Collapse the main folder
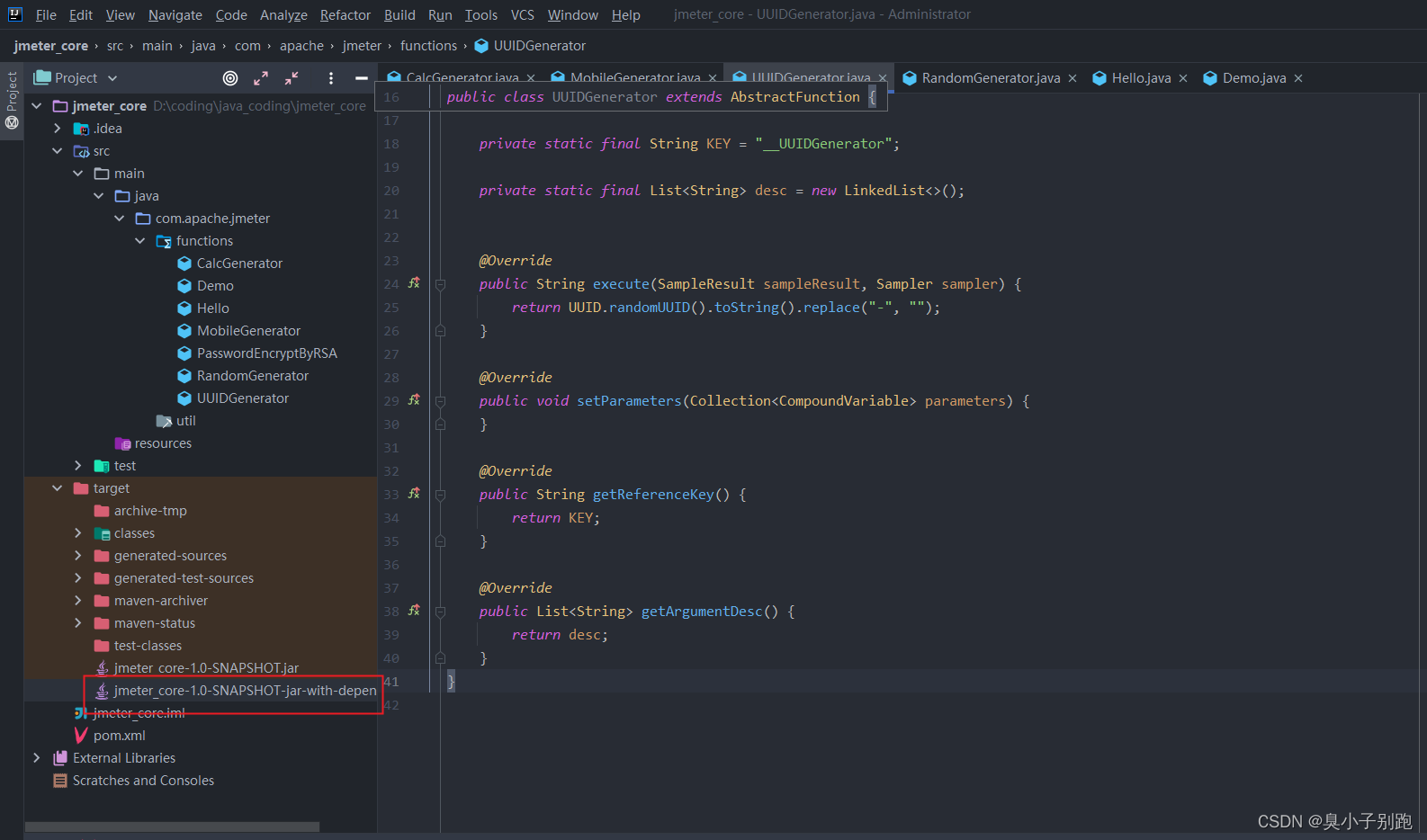 click(78, 174)
